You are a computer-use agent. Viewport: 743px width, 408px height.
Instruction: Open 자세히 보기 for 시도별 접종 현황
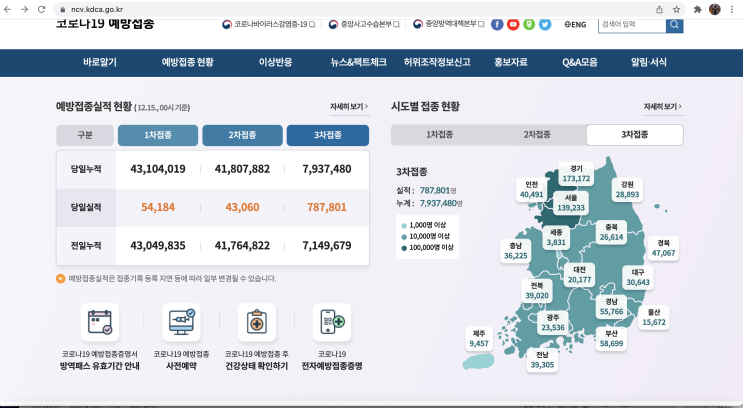coord(663,107)
